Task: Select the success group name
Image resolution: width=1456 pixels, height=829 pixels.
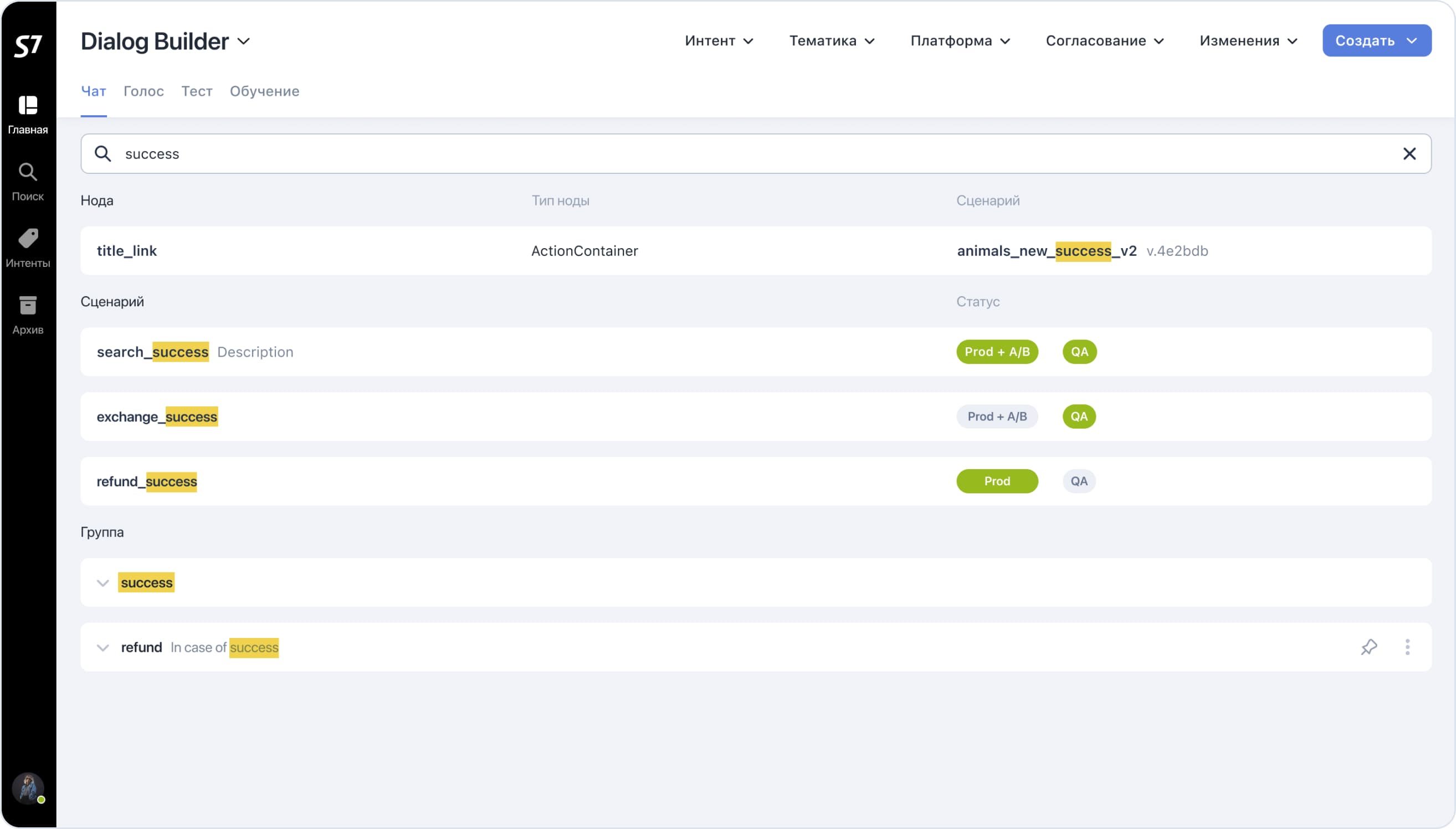Action: click(x=146, y=583)
